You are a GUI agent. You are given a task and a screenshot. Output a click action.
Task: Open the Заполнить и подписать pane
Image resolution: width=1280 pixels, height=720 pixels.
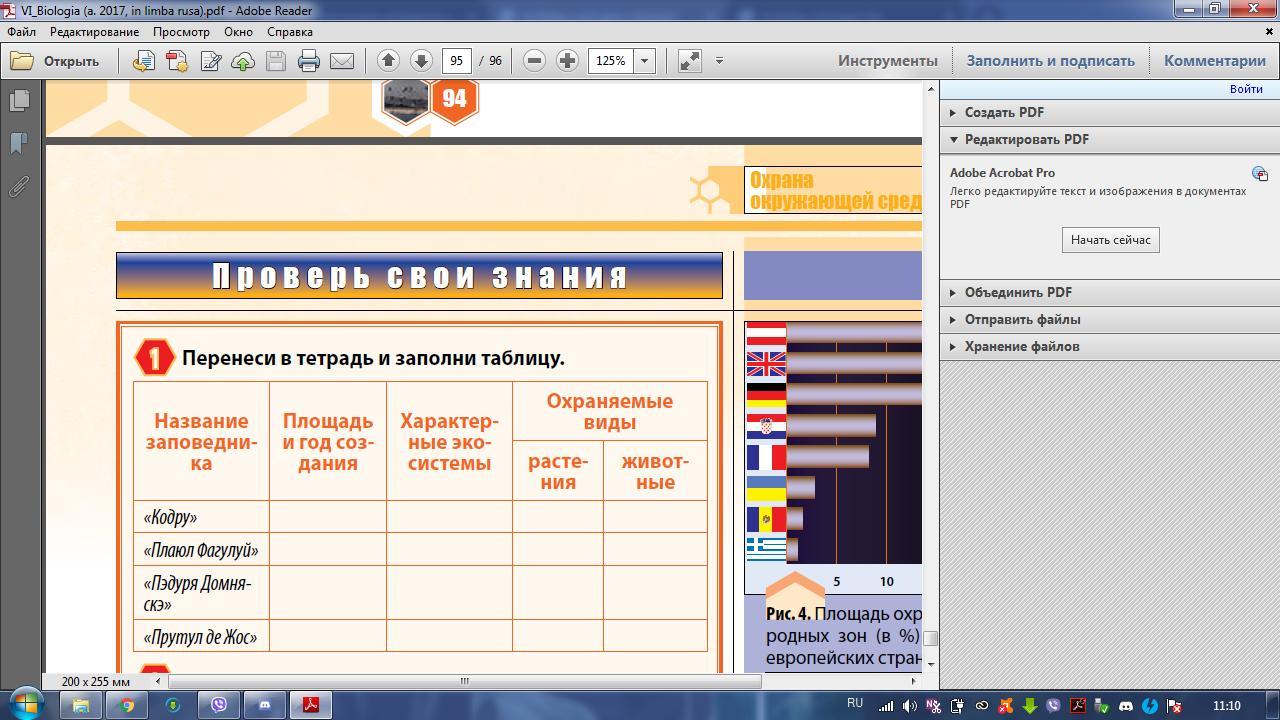coord(1050,61)
